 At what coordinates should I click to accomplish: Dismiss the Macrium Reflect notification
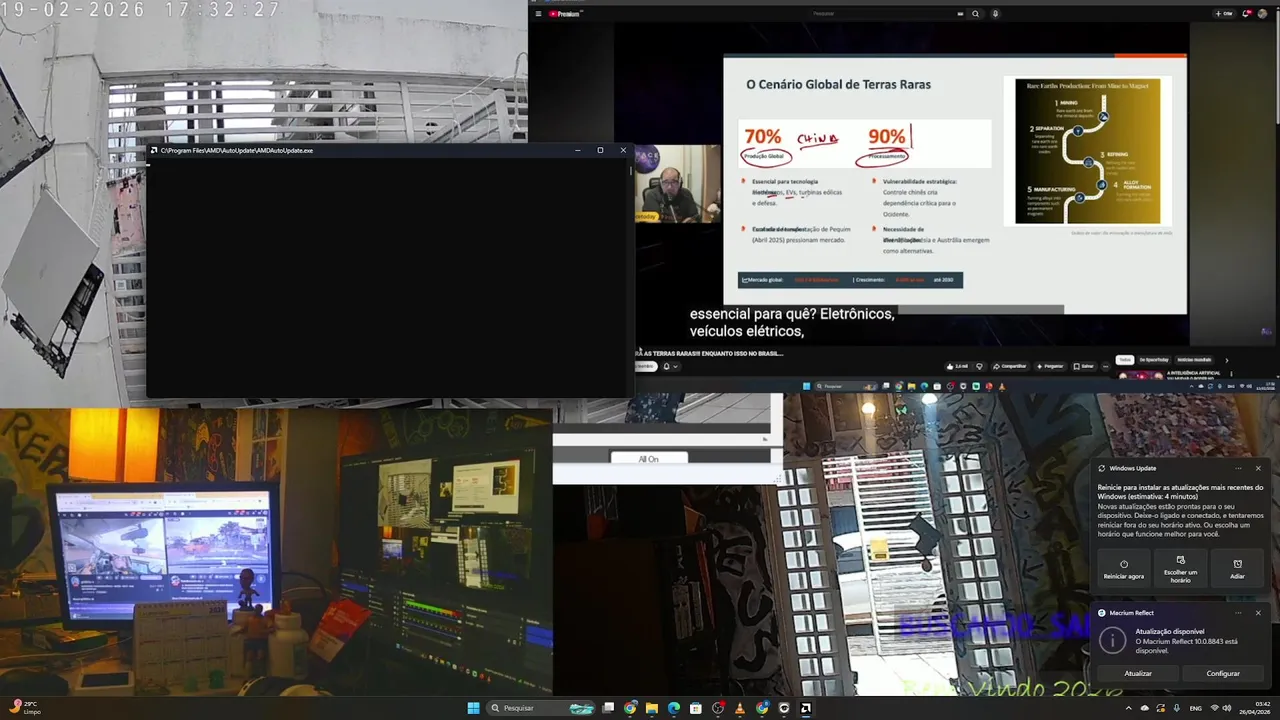(x=1258, y=613)
